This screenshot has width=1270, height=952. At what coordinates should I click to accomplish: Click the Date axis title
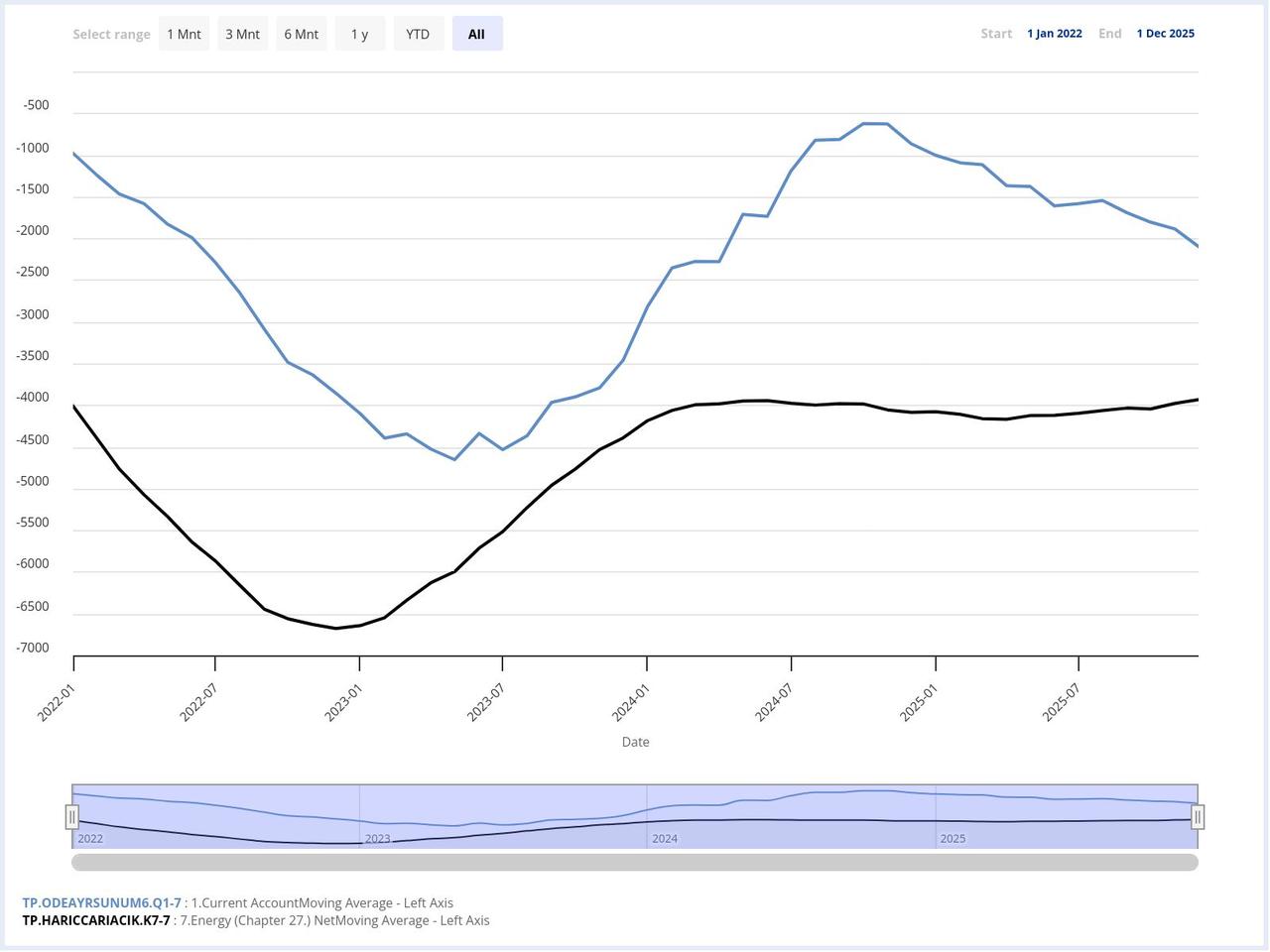pos(635,741)
